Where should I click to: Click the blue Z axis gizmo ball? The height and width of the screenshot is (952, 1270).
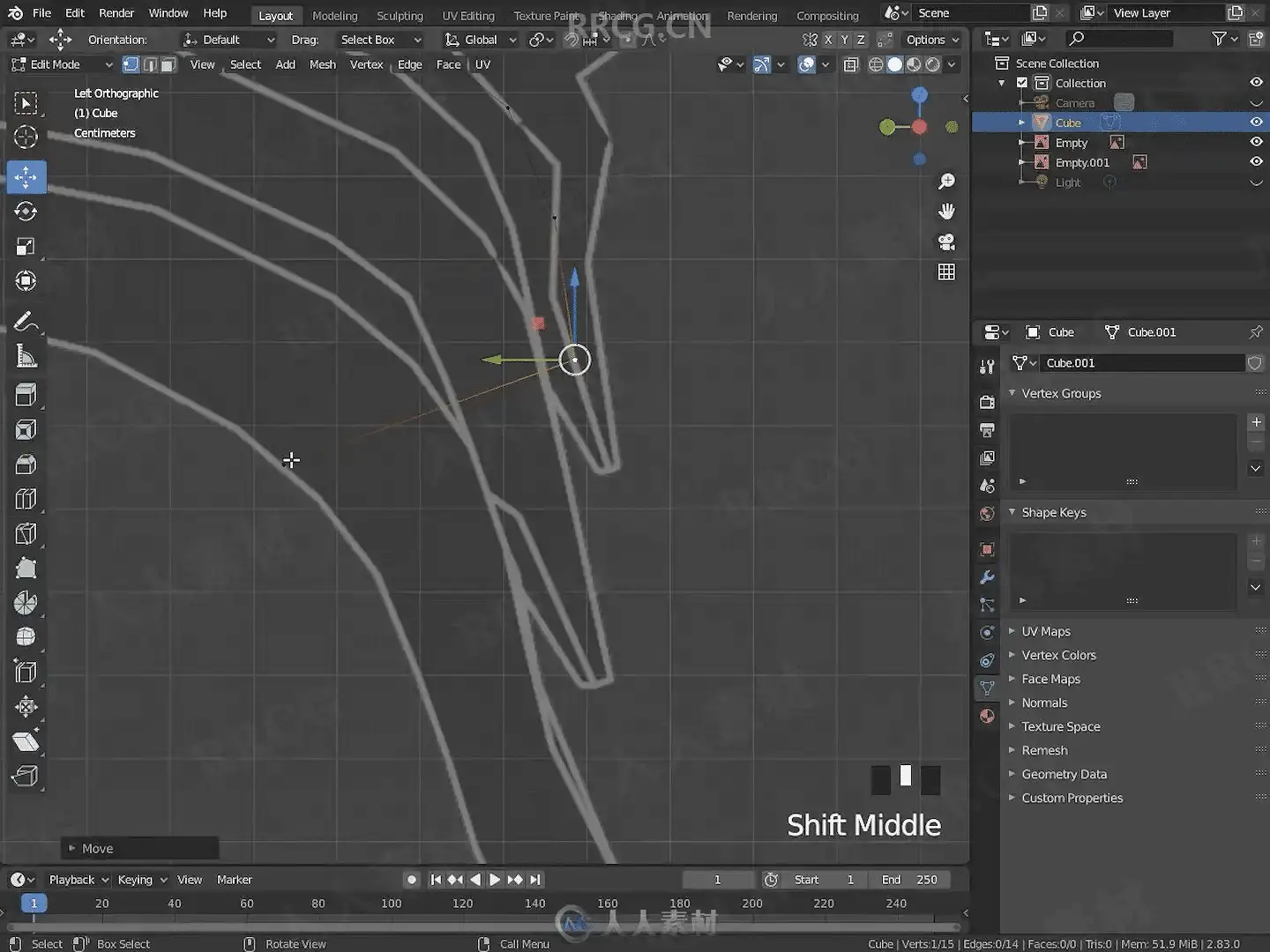[x=920, y=94]
